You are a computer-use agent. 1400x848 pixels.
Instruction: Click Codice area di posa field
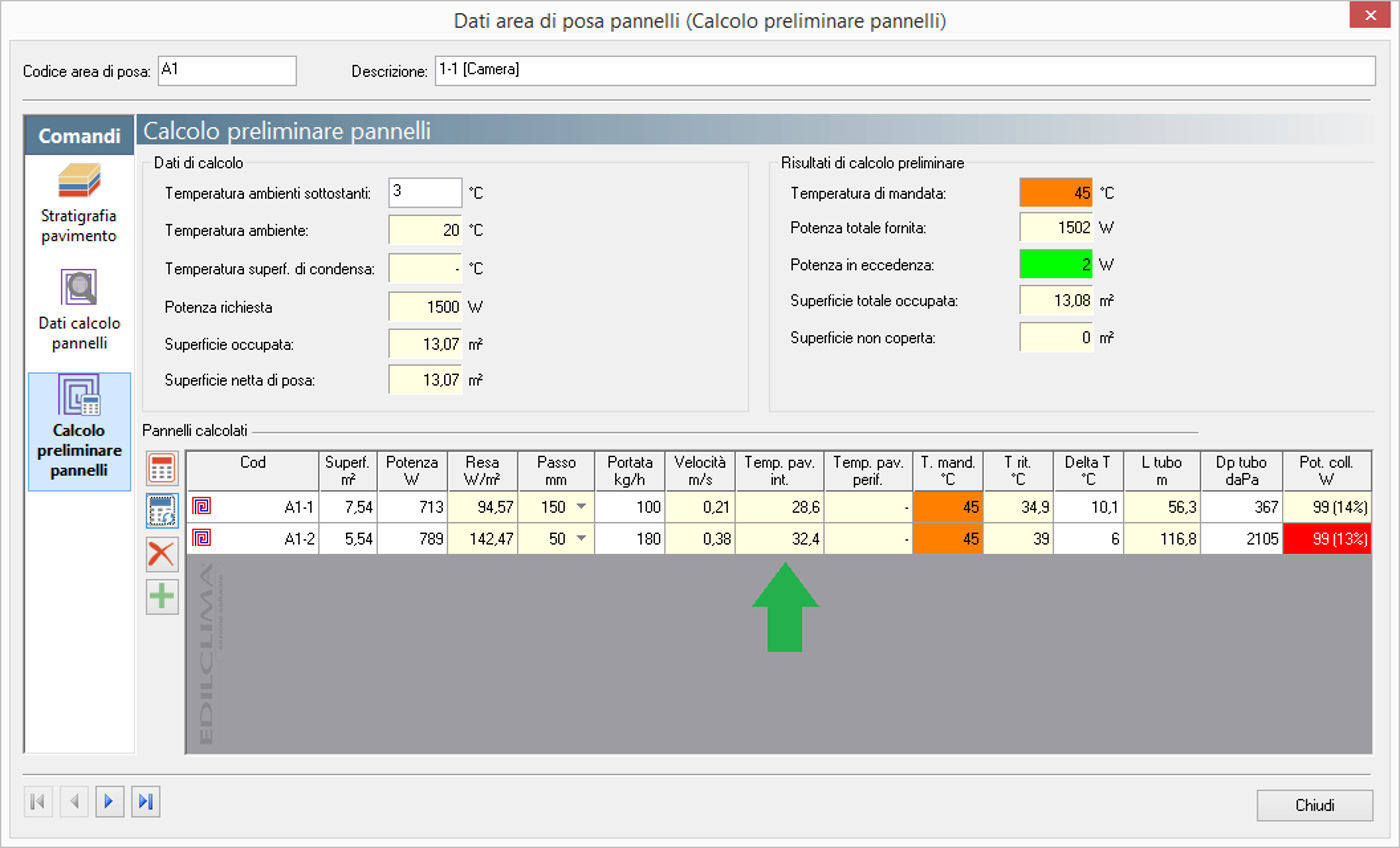pyautogui.click(x=227, y=71)
